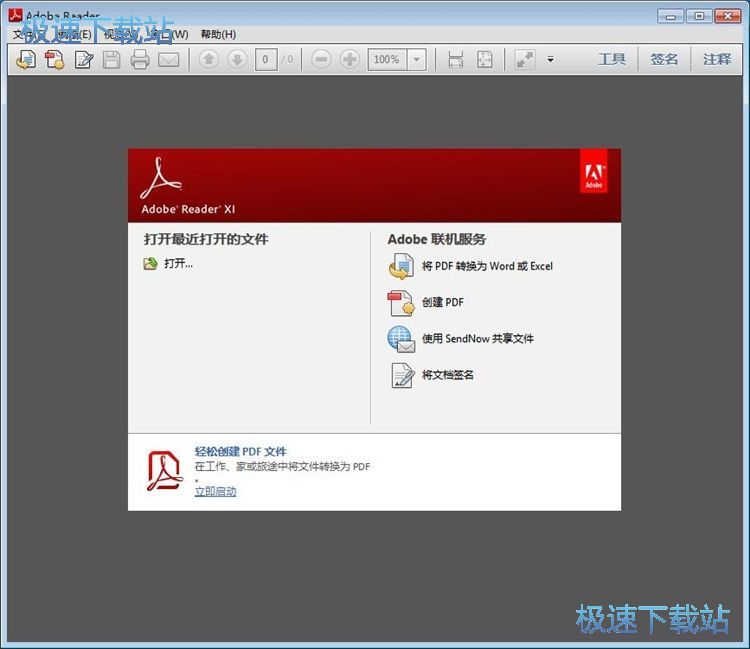The image size is (750, 649).
Task: Open the 帮助(H) menu
Action: point(218,34)
